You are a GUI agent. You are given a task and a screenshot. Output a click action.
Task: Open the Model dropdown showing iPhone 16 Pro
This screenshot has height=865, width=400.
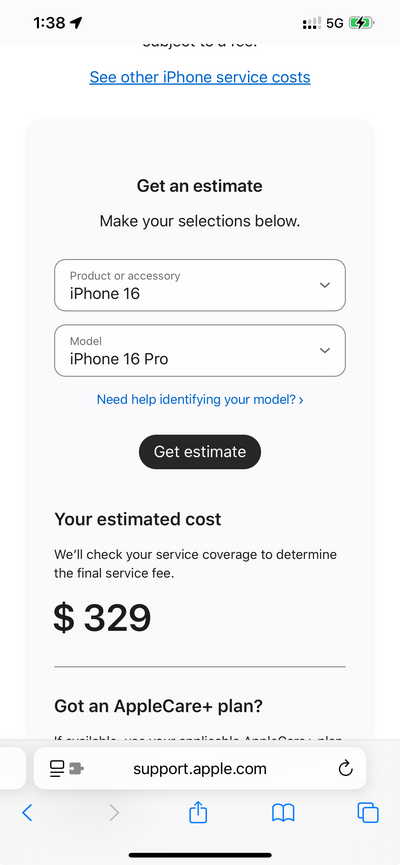point(200,351)
